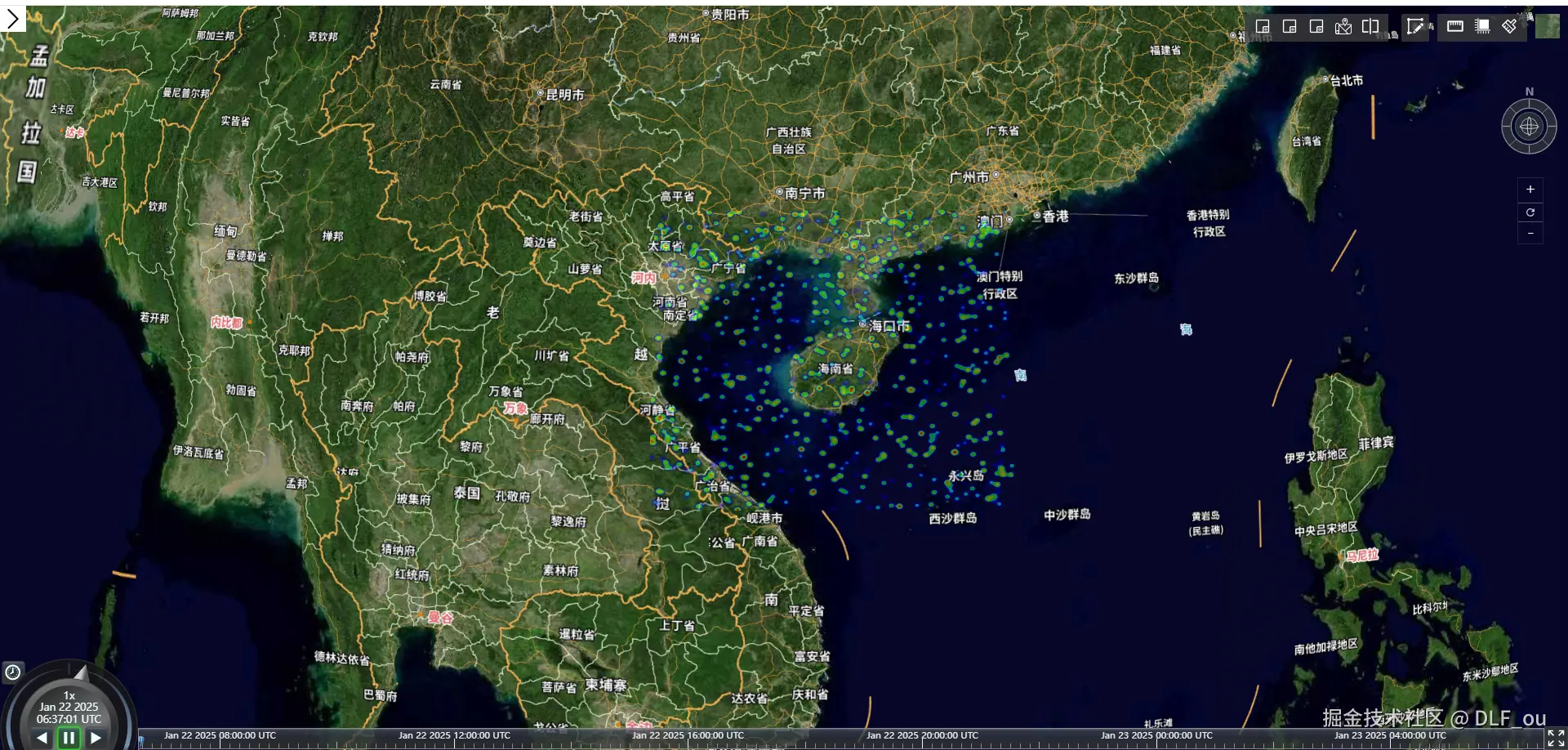Click the third viewport layout icon
The width and height of the screenshot is (1568, 750).
1316,26
